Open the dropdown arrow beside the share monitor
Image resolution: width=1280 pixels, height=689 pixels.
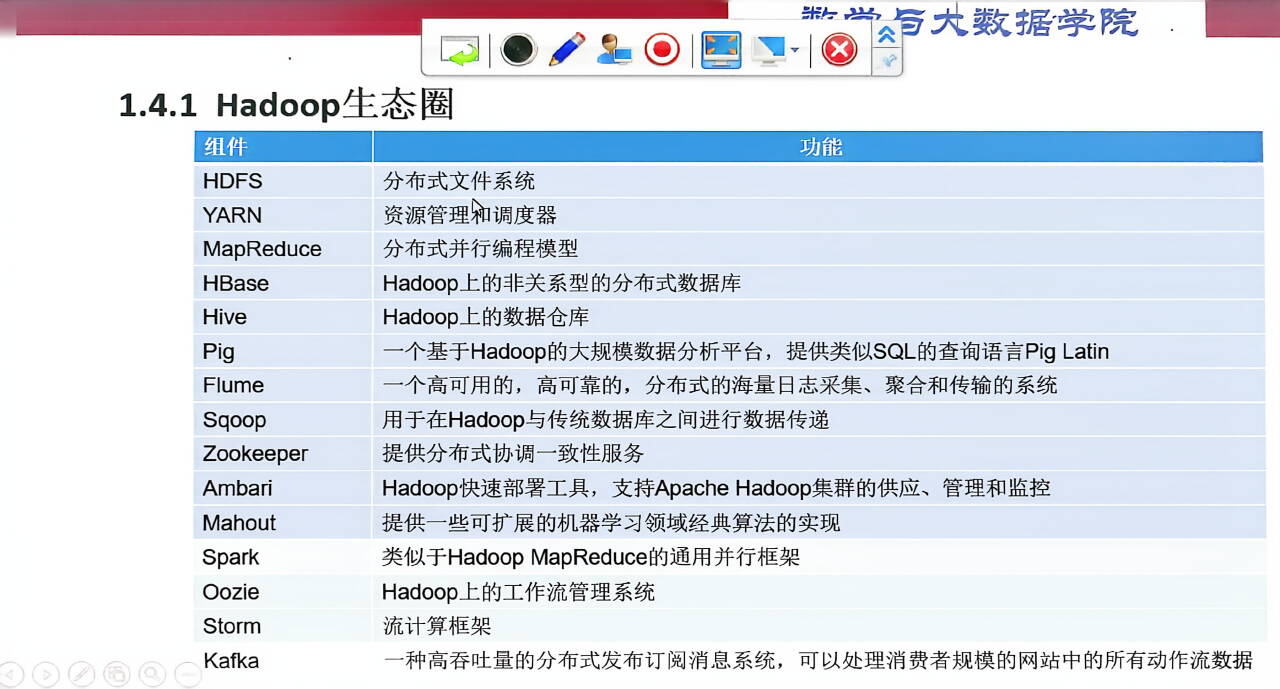point(795,49)
